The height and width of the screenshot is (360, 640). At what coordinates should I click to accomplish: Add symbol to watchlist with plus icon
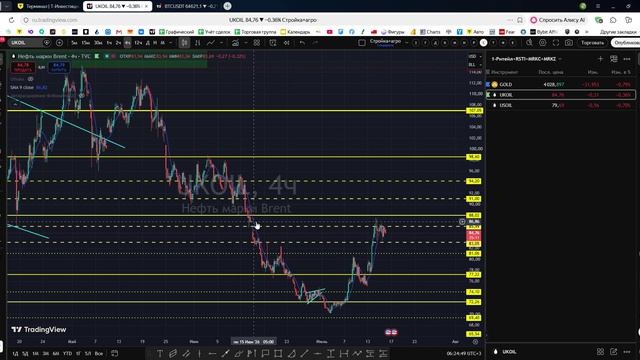pos(600,59)
